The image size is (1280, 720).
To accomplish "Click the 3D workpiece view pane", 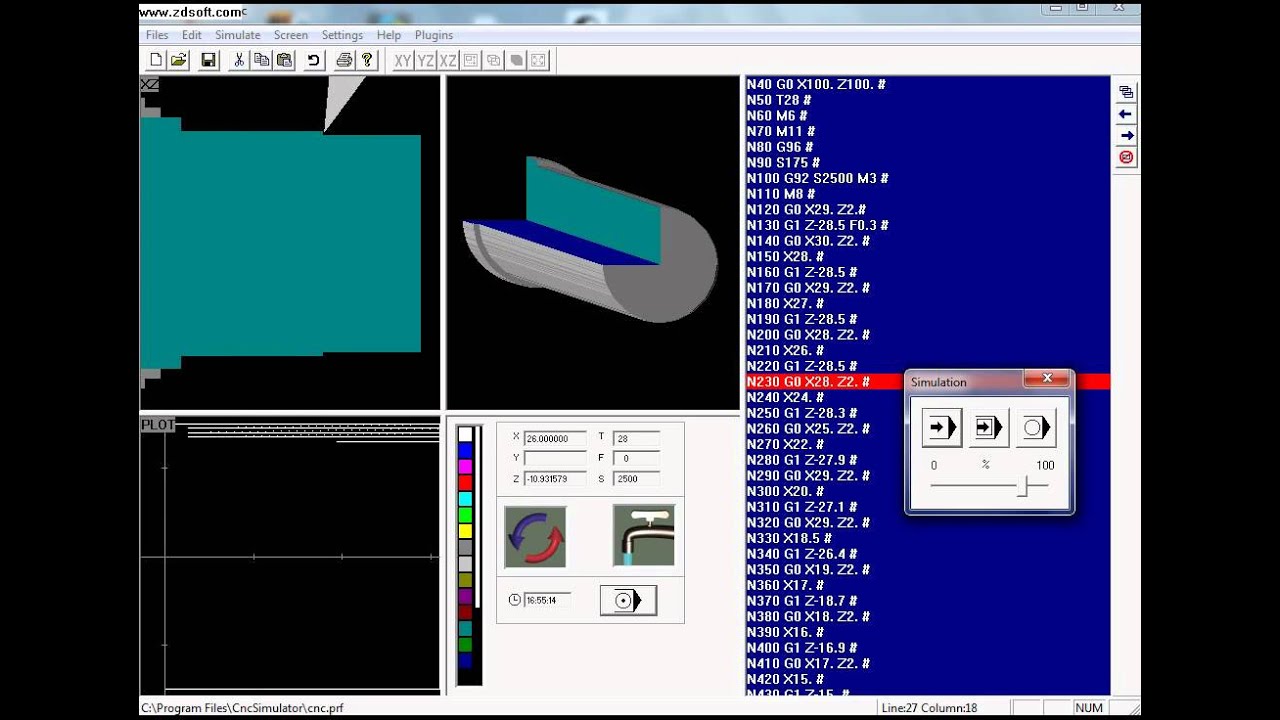I will pos(593,243).
